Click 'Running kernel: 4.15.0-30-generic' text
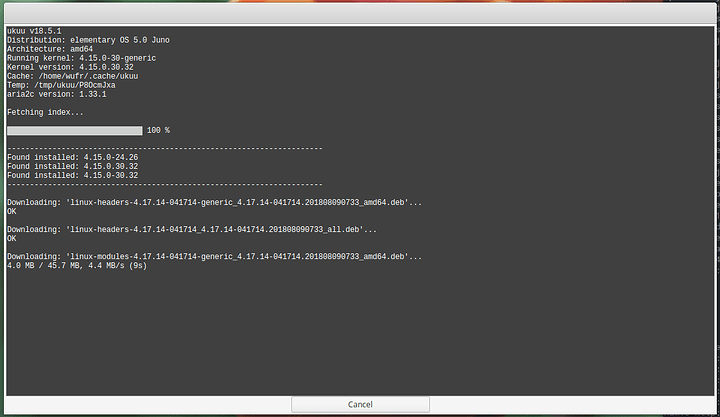The image size is (720, 417). 81,58
